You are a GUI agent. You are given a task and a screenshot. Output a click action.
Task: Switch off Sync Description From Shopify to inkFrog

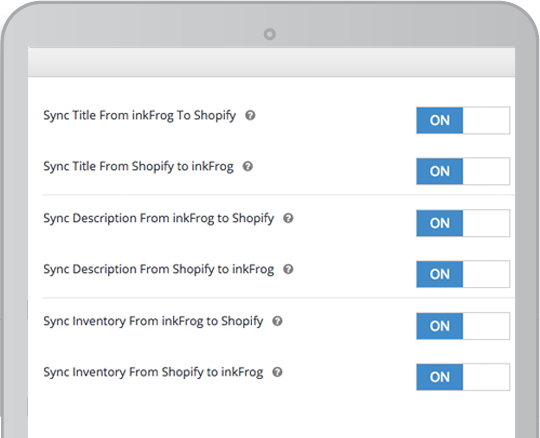pos(463,274)
